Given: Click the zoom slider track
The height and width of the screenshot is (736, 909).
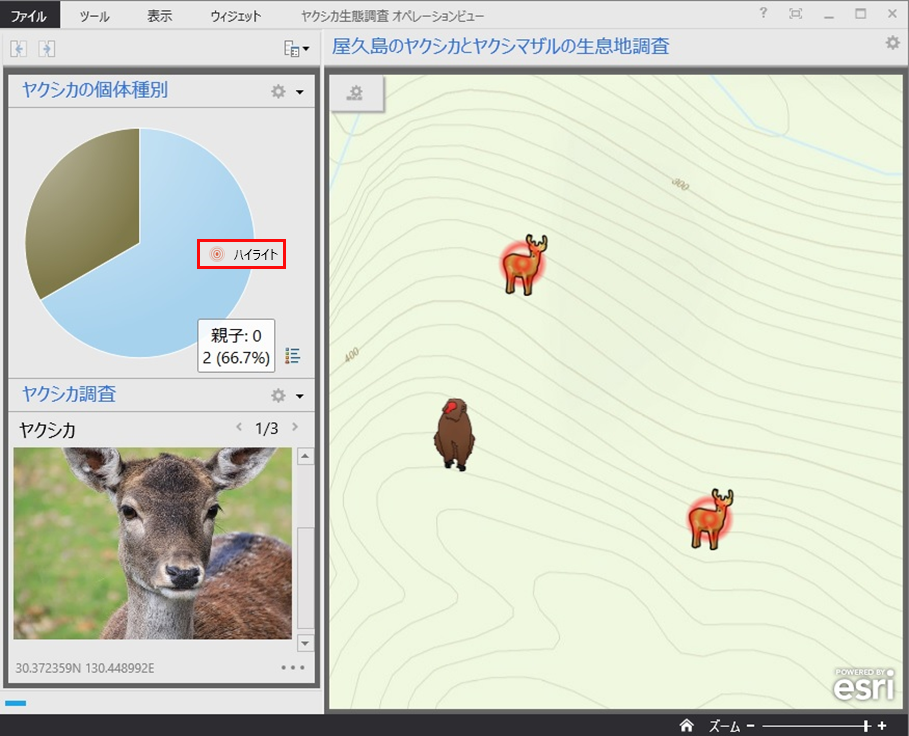Looking at the screenshot, I should (x=810, y=725).
